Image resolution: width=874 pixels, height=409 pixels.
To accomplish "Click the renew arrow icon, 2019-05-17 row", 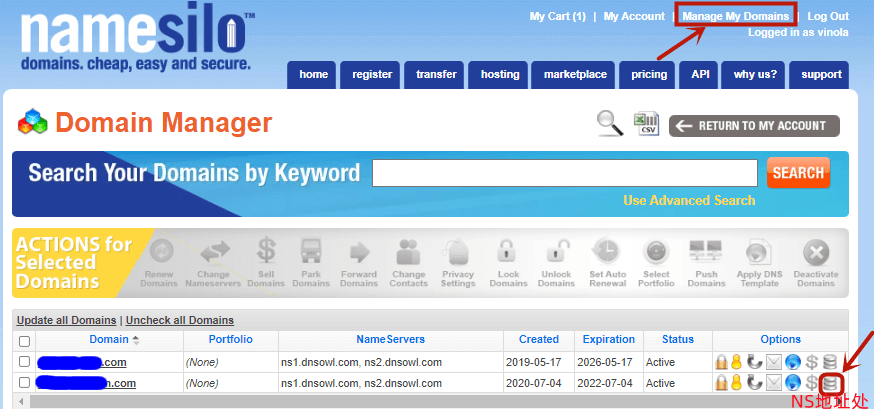I will pyautogui.click(x=754, y=362).
